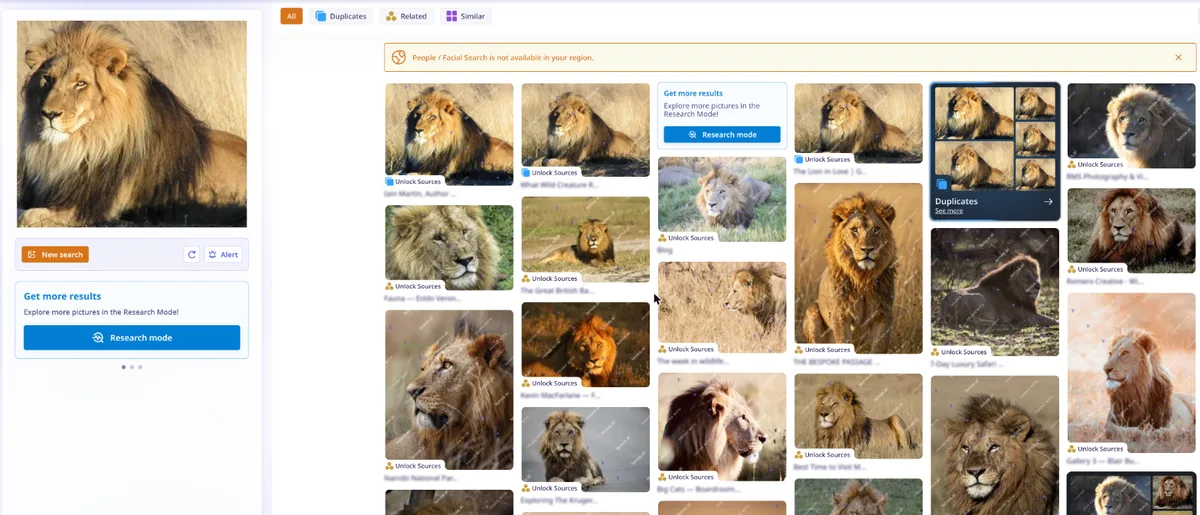This screenshot has height=515, width=1200.
Task: Open the Gallery 3 — Blair thumbnail
Action: [x=1131, y=373]
